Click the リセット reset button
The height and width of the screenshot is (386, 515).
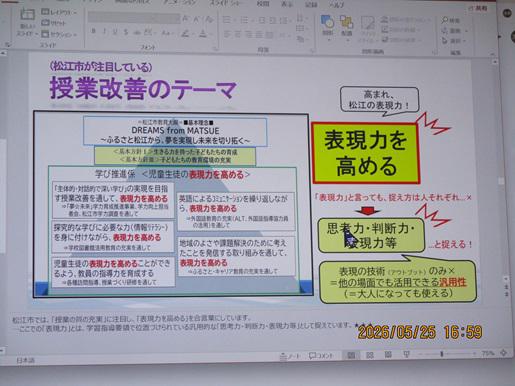[54, 23]
